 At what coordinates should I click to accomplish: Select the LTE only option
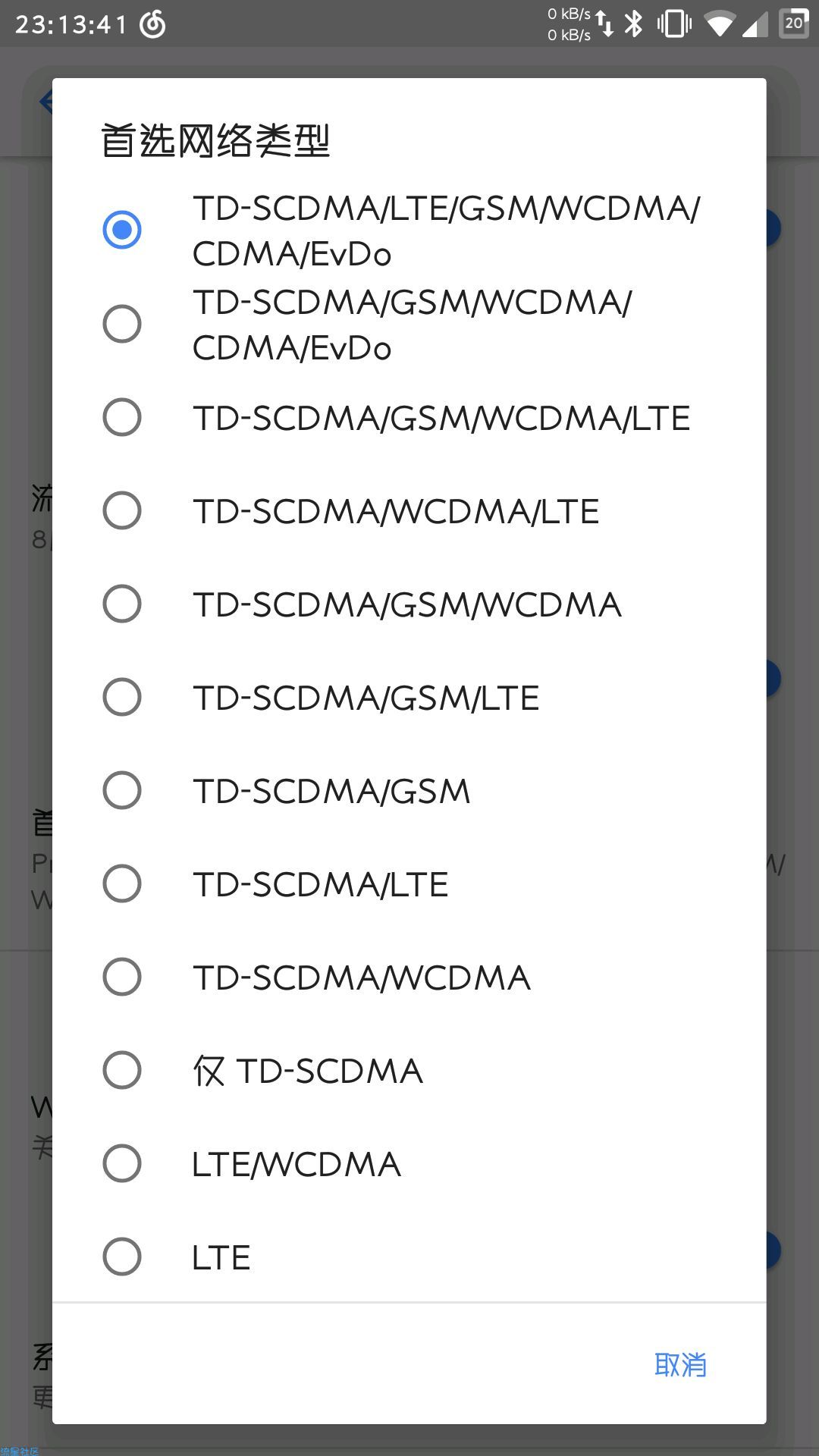pos(409,1257)
